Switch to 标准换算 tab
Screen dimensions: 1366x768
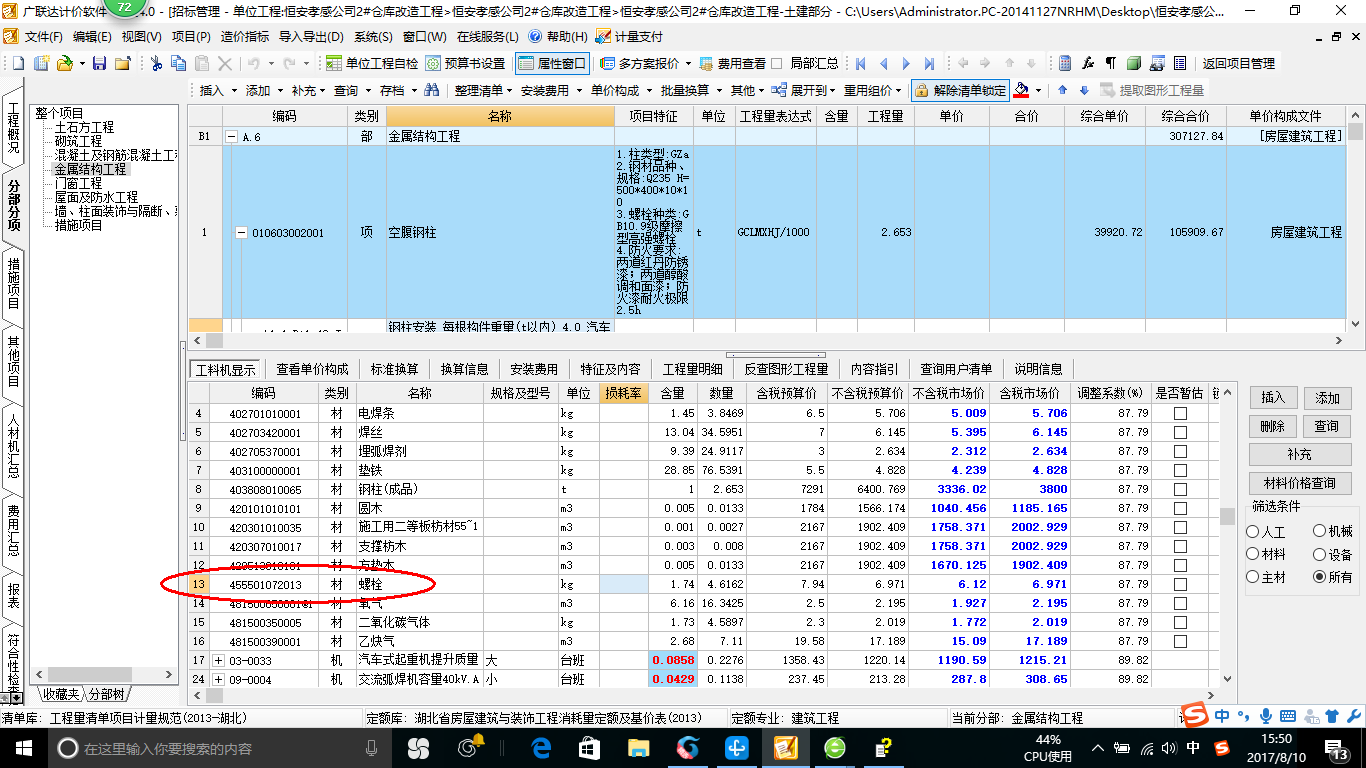point(394,369)
